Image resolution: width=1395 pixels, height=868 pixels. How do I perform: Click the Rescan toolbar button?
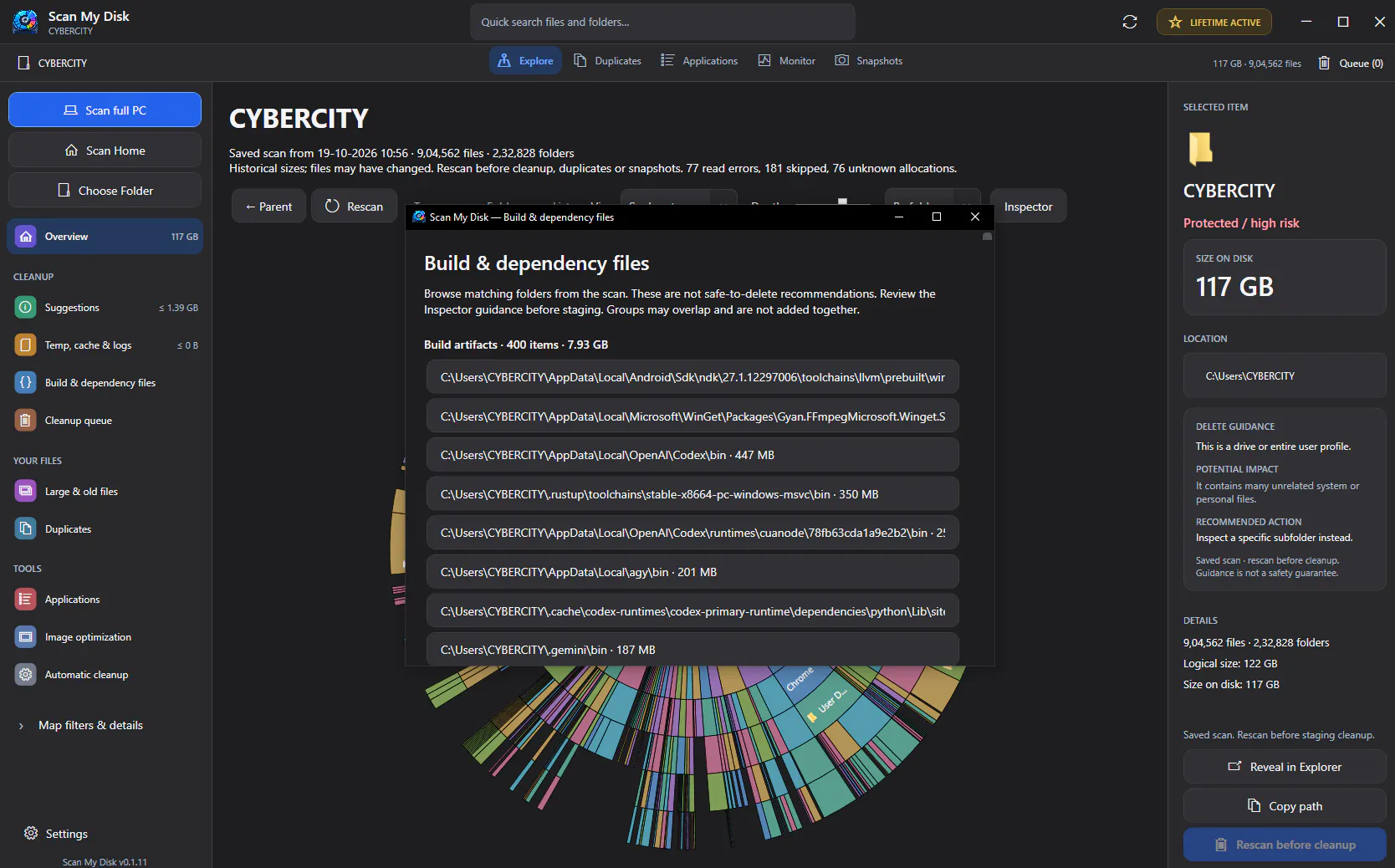(354, 207)
